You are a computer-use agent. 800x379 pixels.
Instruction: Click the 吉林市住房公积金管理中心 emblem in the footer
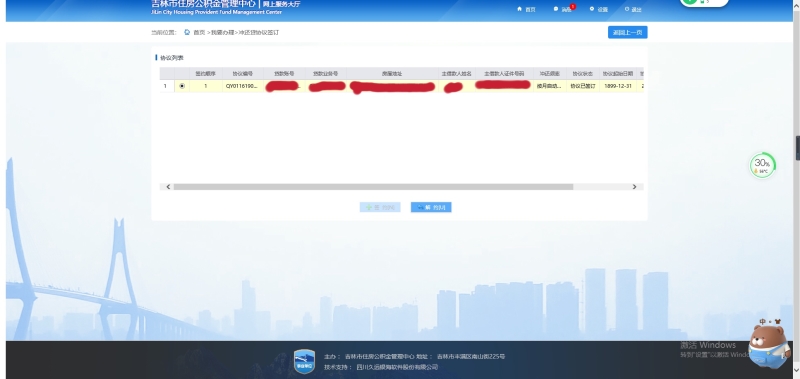point(305,361)
